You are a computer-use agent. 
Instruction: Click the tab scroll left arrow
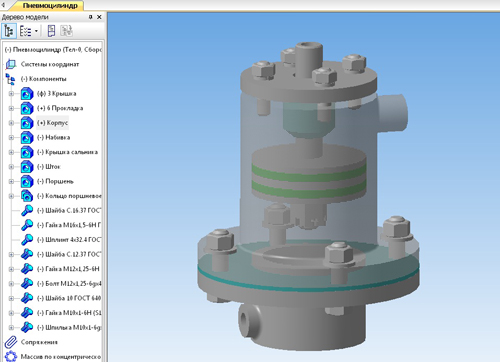tap(3, 5)
